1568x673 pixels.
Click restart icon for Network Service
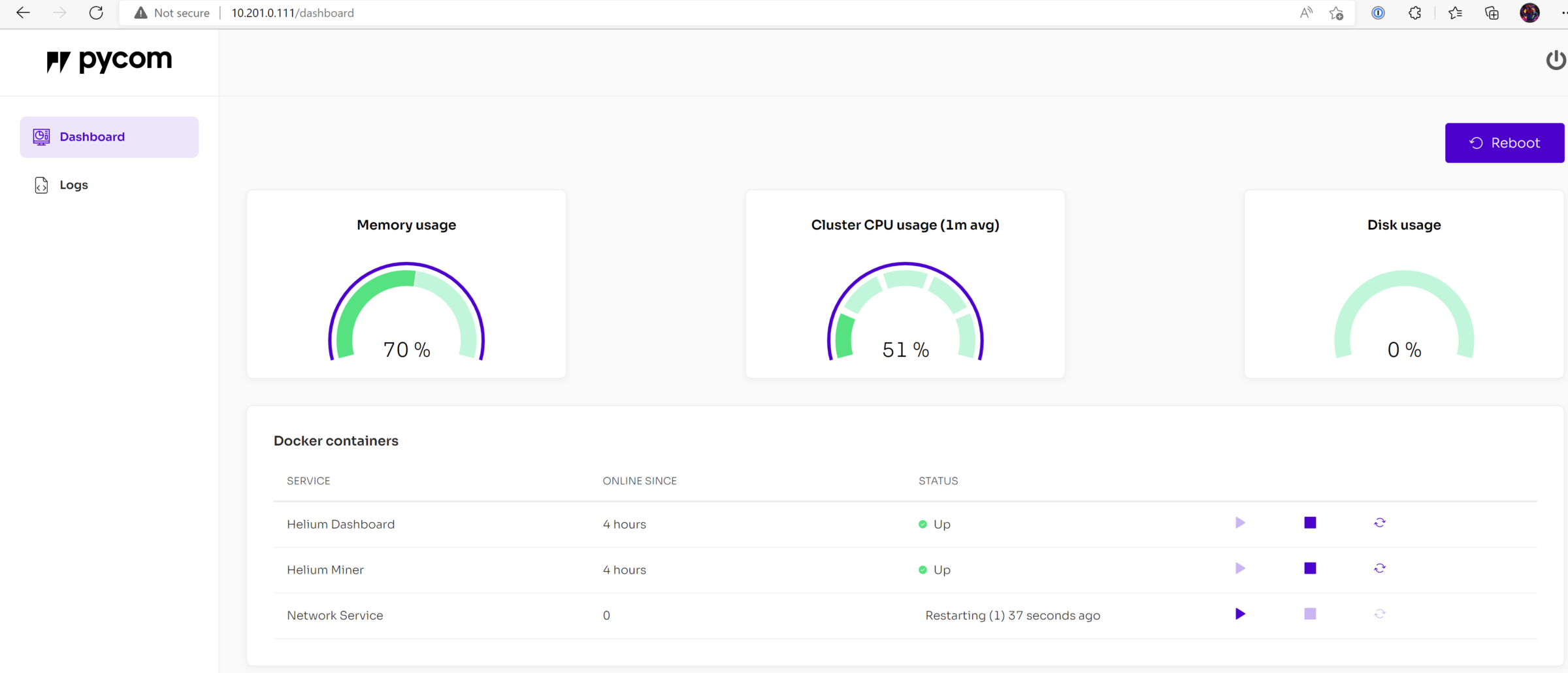click(1379, 614)
